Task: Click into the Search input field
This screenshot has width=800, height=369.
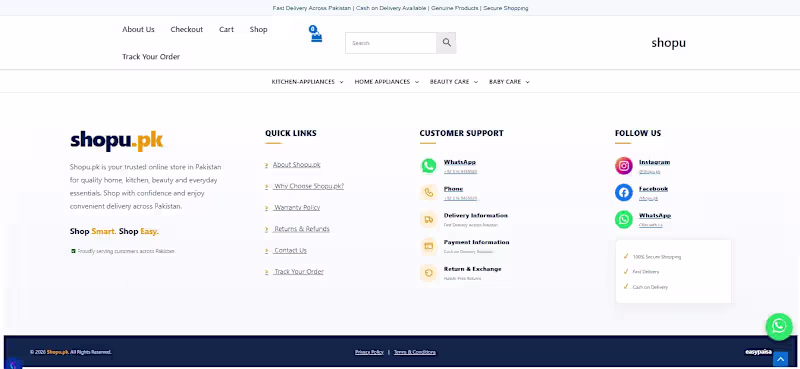Action: pyautogui.click(x=391, y=43)
